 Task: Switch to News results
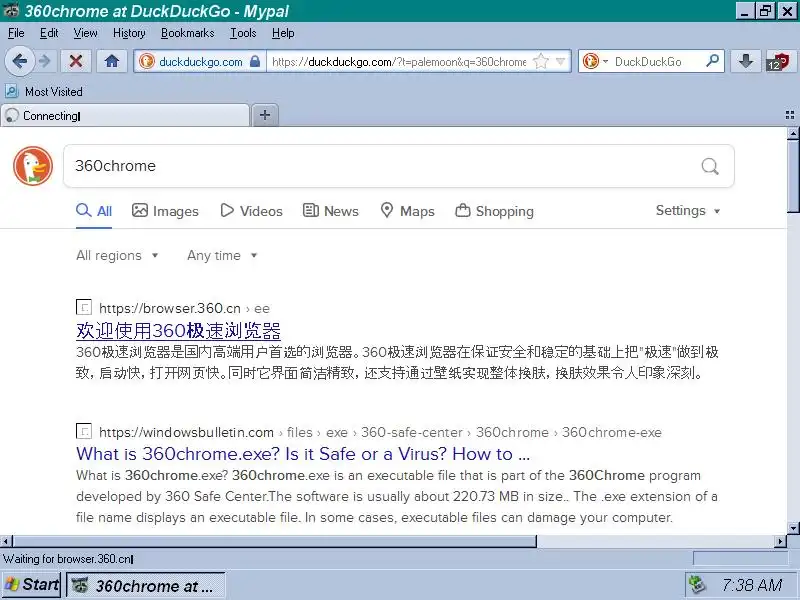click(331, 211)
